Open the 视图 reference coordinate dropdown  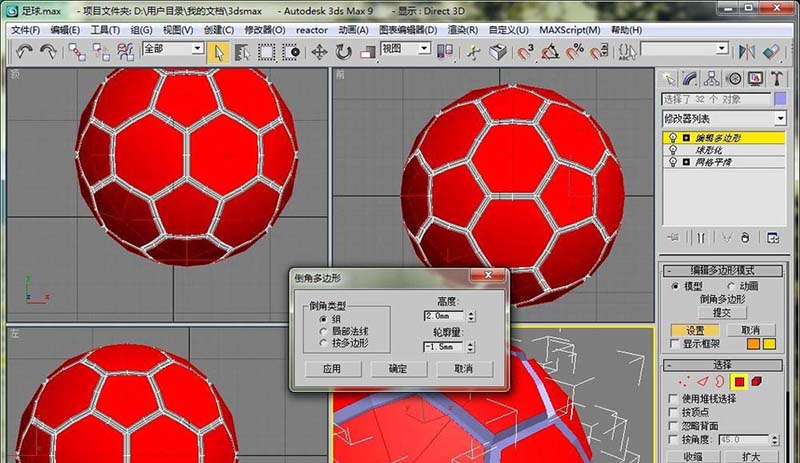pos(424,48)
